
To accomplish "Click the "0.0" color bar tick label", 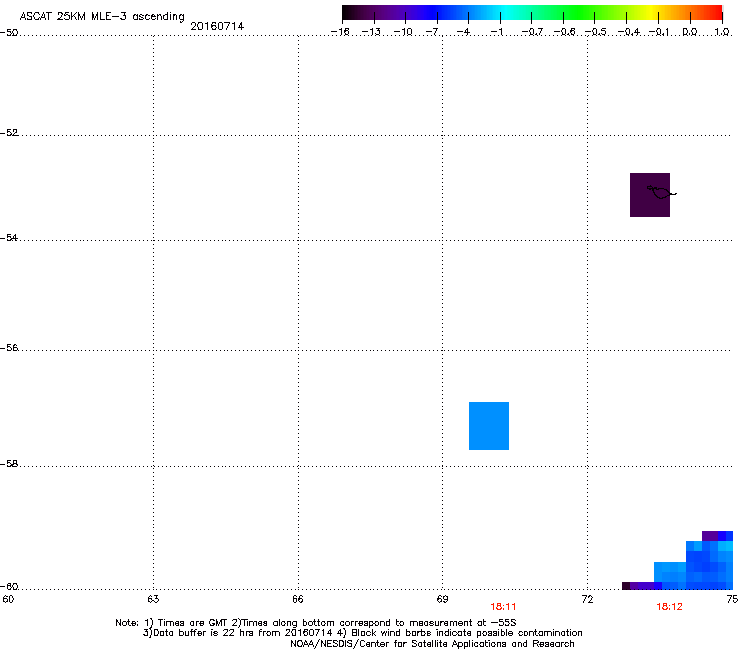I will [690, 32].
